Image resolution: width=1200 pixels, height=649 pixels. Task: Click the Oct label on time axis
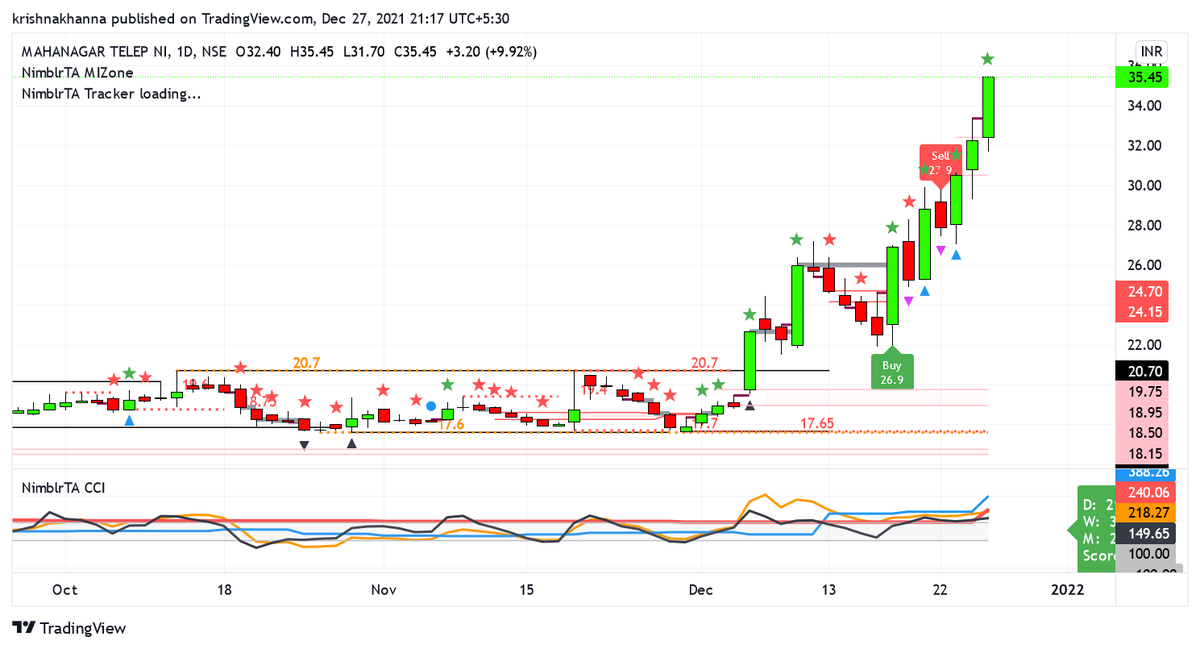(65, 590)
